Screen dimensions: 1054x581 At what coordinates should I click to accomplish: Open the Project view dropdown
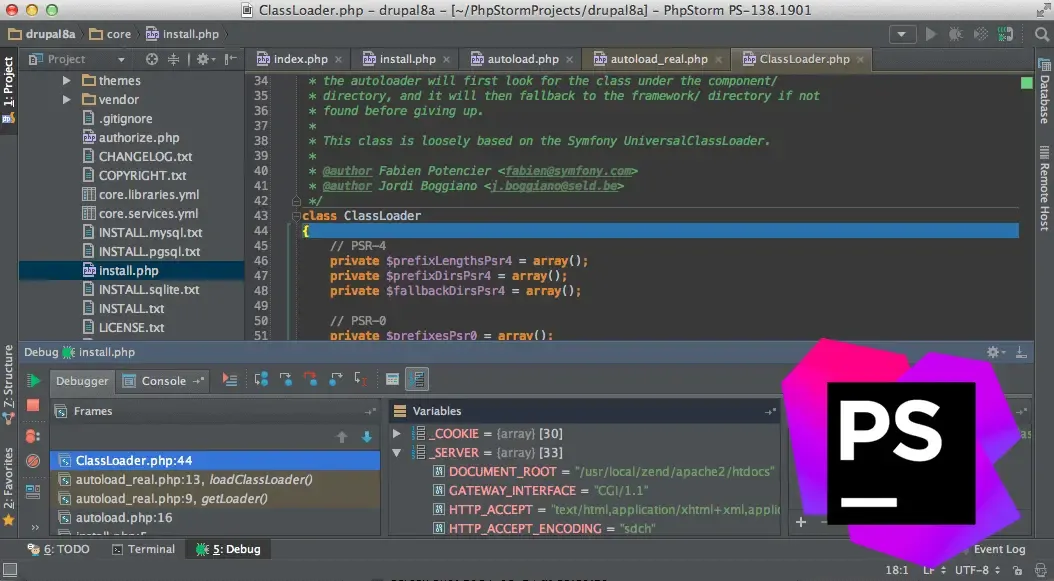(121, 59)
